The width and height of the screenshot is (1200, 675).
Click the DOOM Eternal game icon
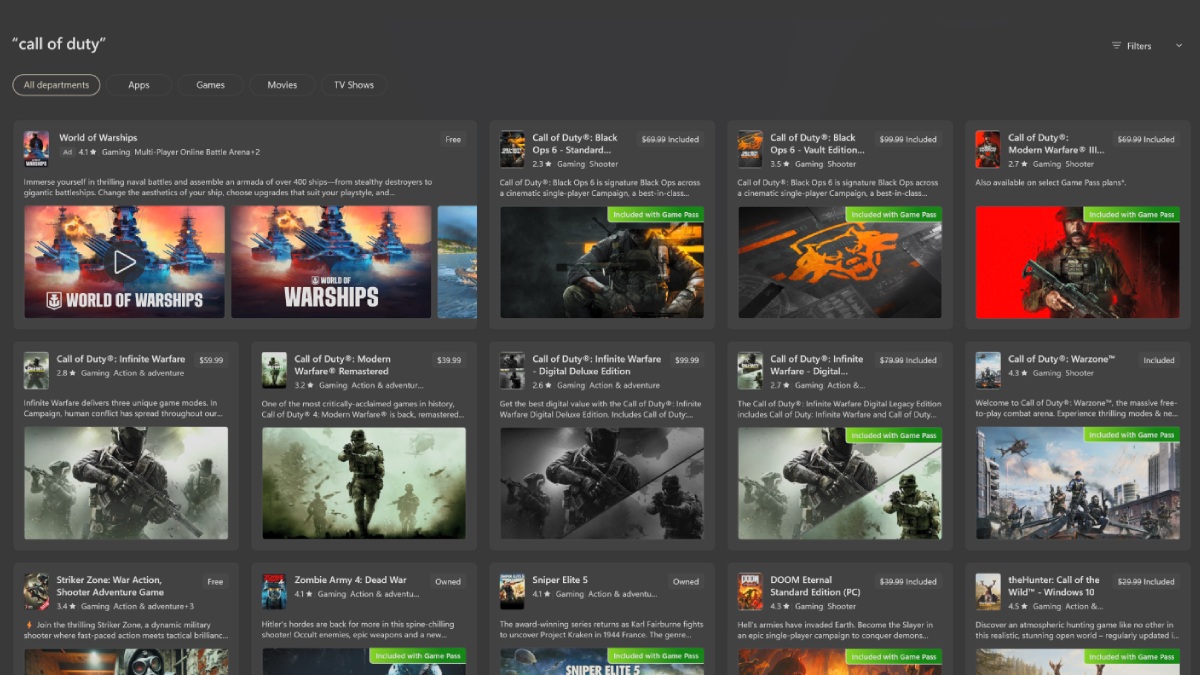(x=750, y=591)
